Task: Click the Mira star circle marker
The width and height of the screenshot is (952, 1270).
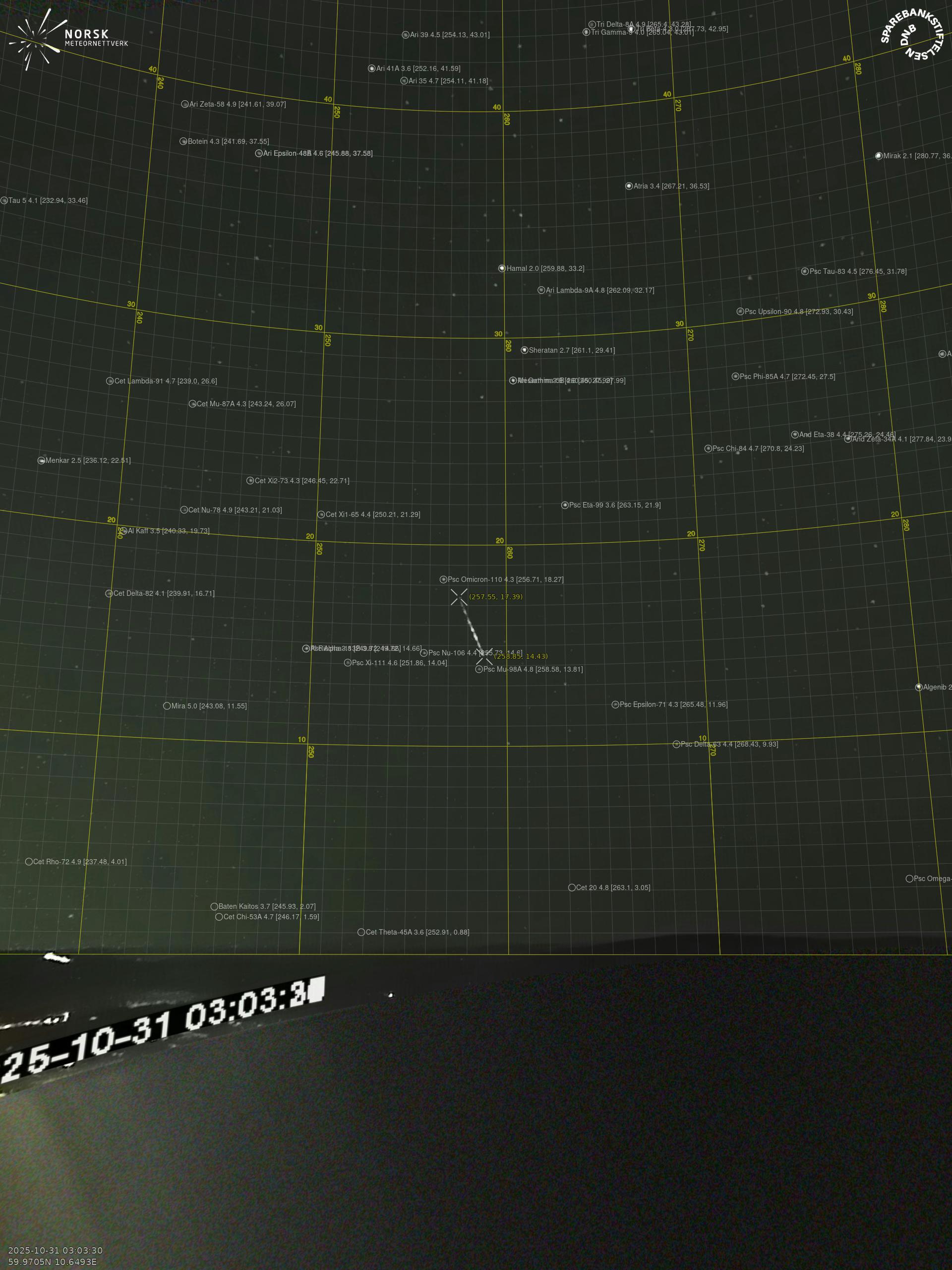Action: point(167,705)
